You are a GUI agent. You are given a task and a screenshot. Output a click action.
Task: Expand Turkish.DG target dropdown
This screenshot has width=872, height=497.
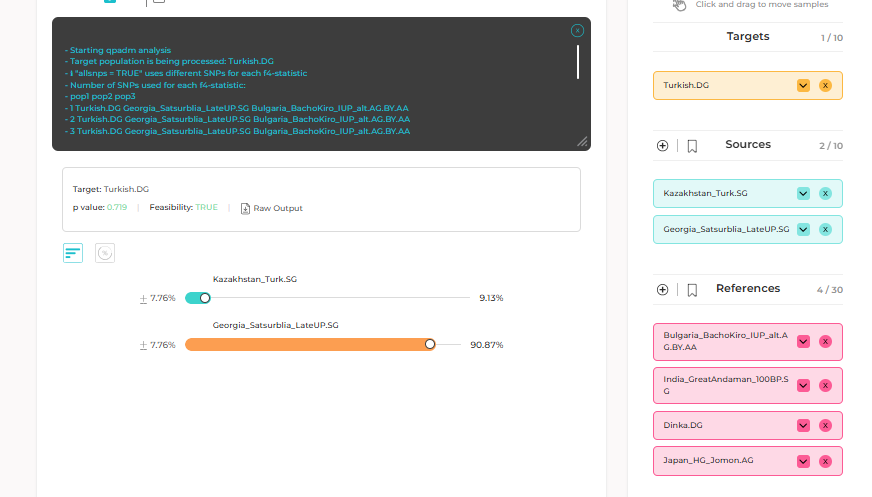click(803, 86)
